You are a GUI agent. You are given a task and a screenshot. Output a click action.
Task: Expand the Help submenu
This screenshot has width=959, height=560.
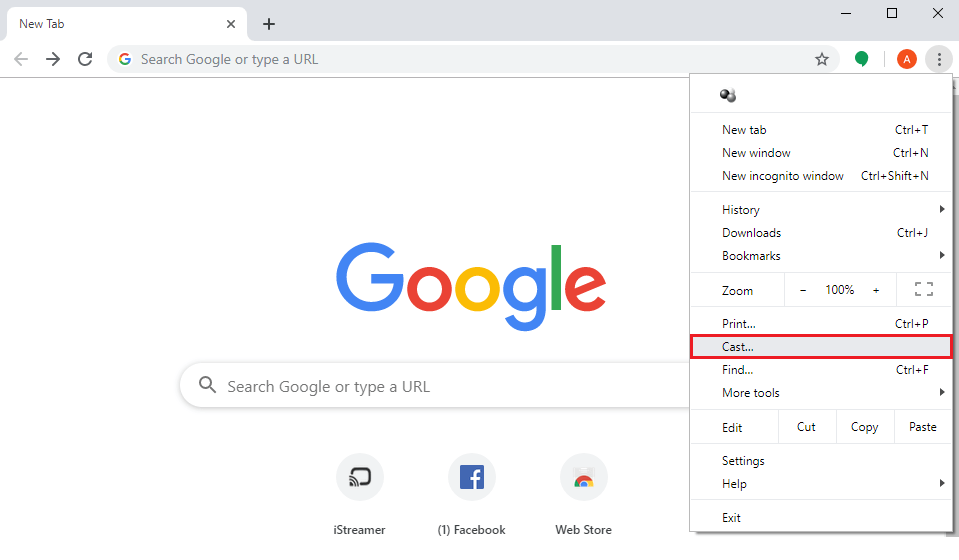pyautogui.click(x=821, y=484)
